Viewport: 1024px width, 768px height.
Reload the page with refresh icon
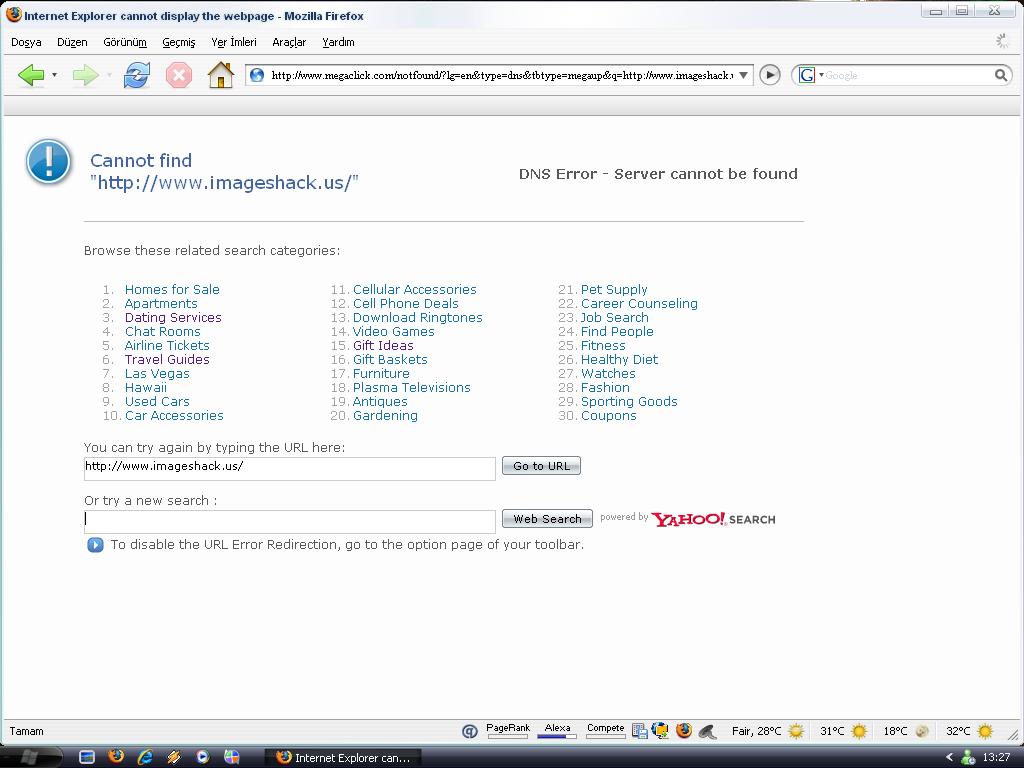[x=136, y=75]
